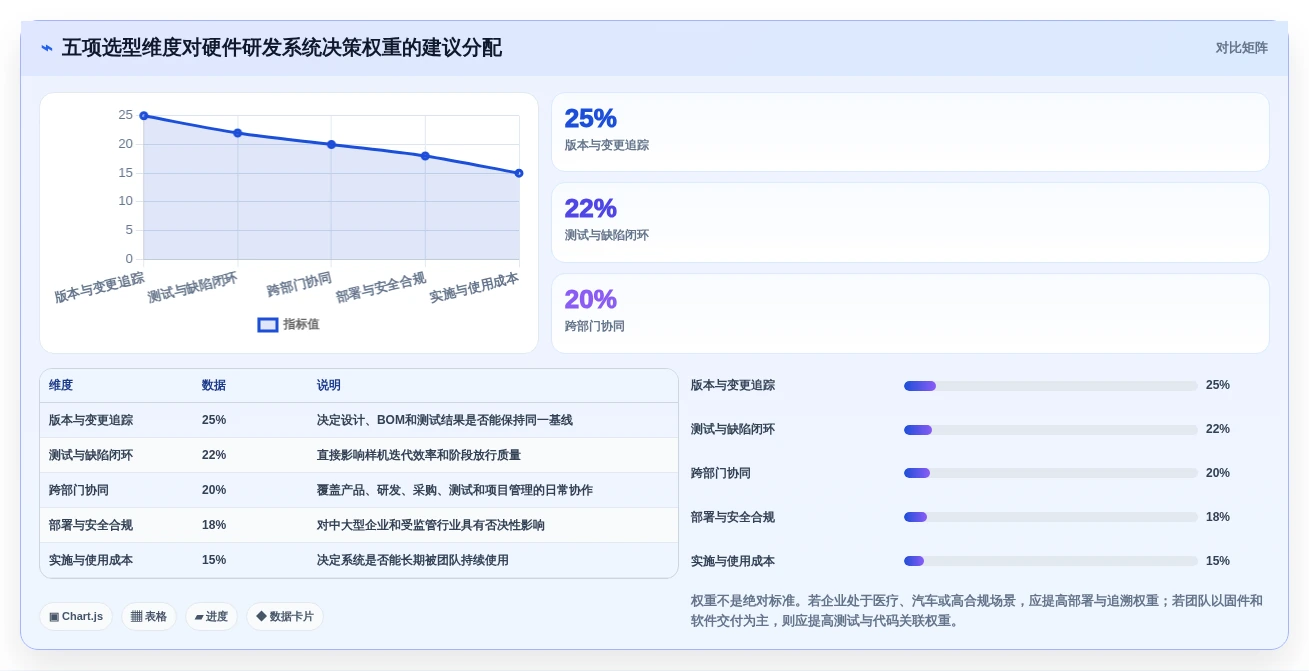Click the 18% value in table
Screen dimensions: 1309x671
pos(214,525)
